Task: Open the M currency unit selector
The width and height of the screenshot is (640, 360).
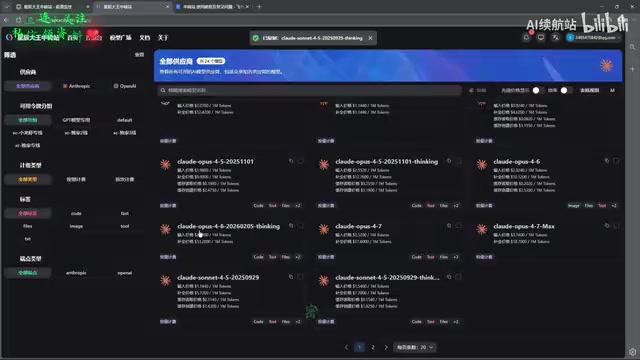Action: click(x=612, y=90)
